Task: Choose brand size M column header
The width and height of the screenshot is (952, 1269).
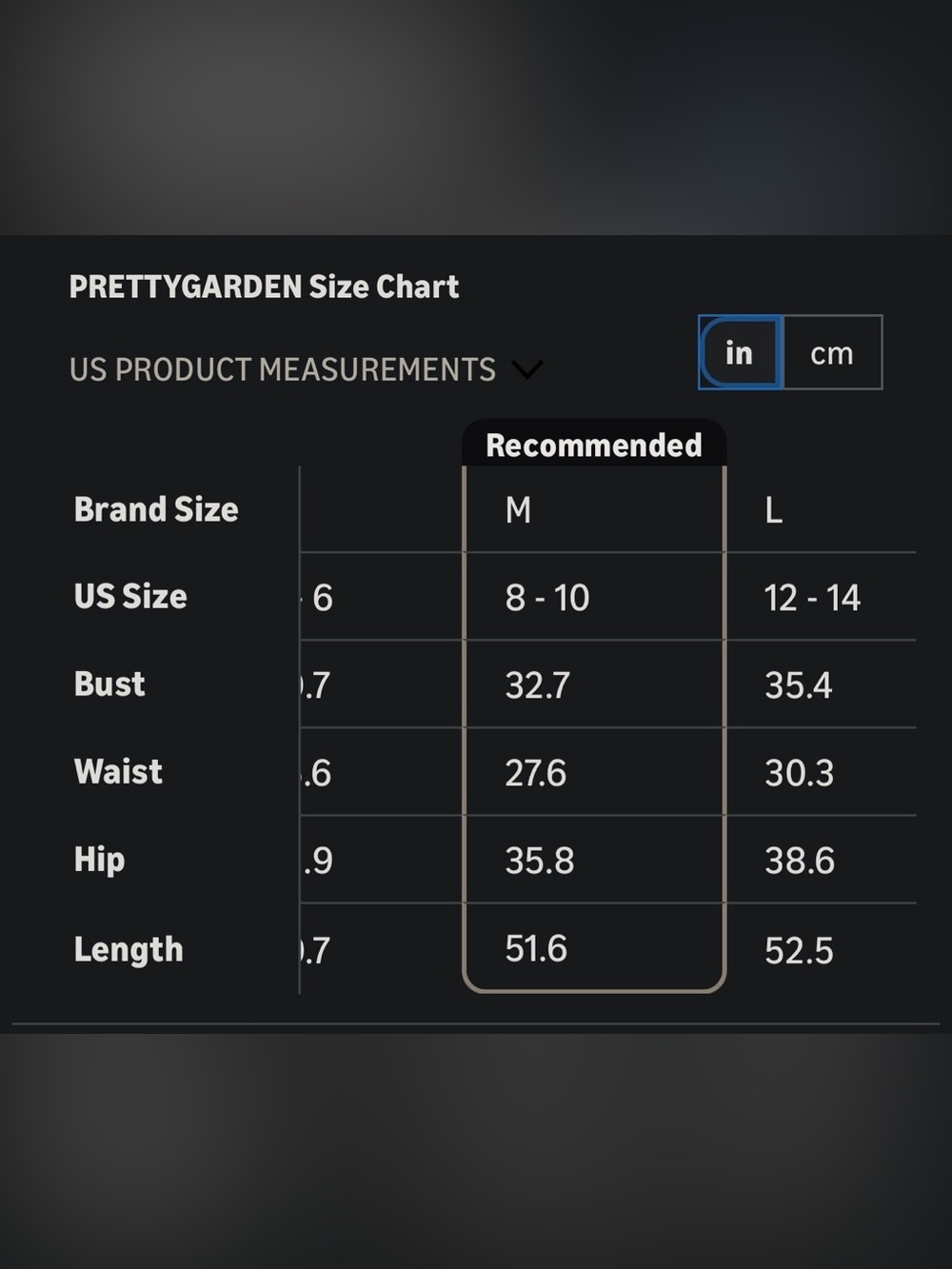Action: point(519,510)
